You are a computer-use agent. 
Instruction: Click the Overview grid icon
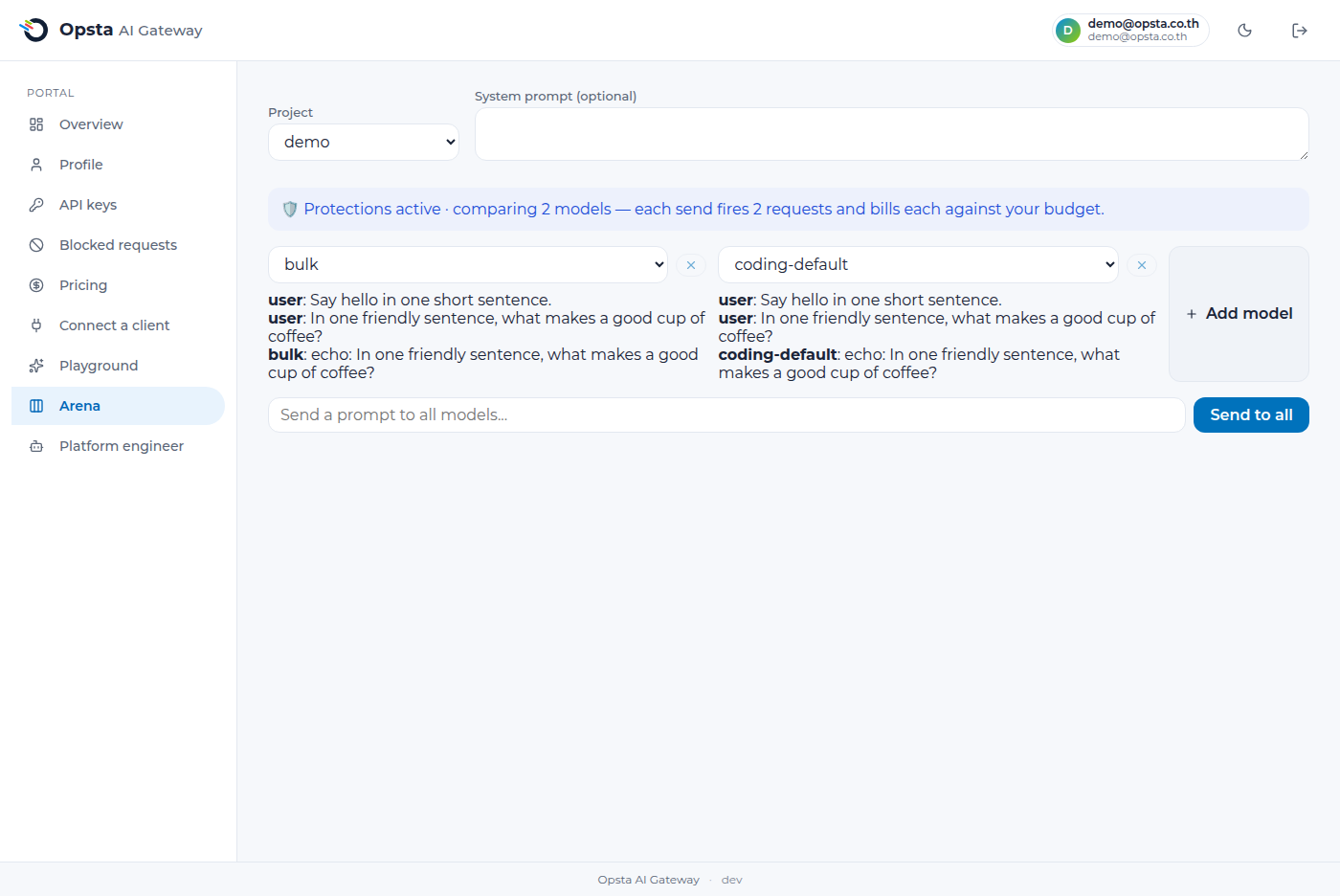[x=36, y=124]
